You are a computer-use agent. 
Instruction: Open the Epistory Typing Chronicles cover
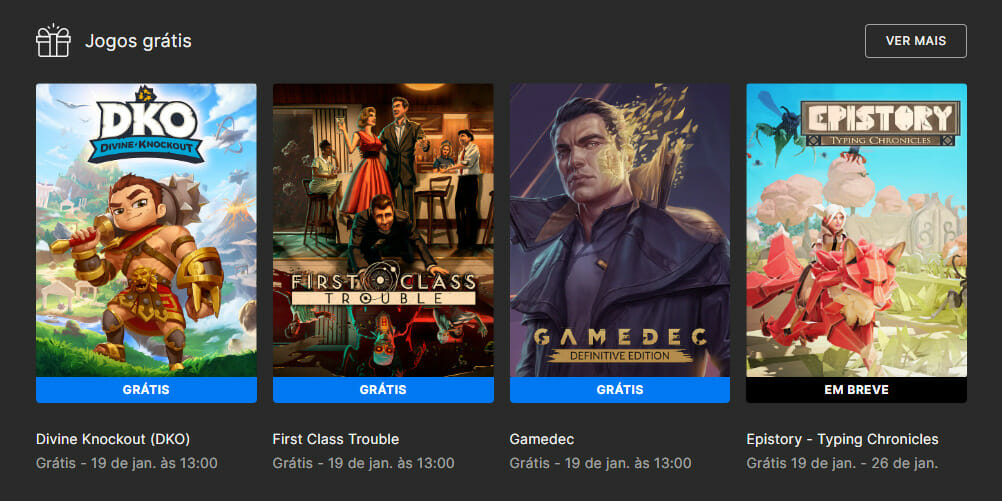click(856, 230)
